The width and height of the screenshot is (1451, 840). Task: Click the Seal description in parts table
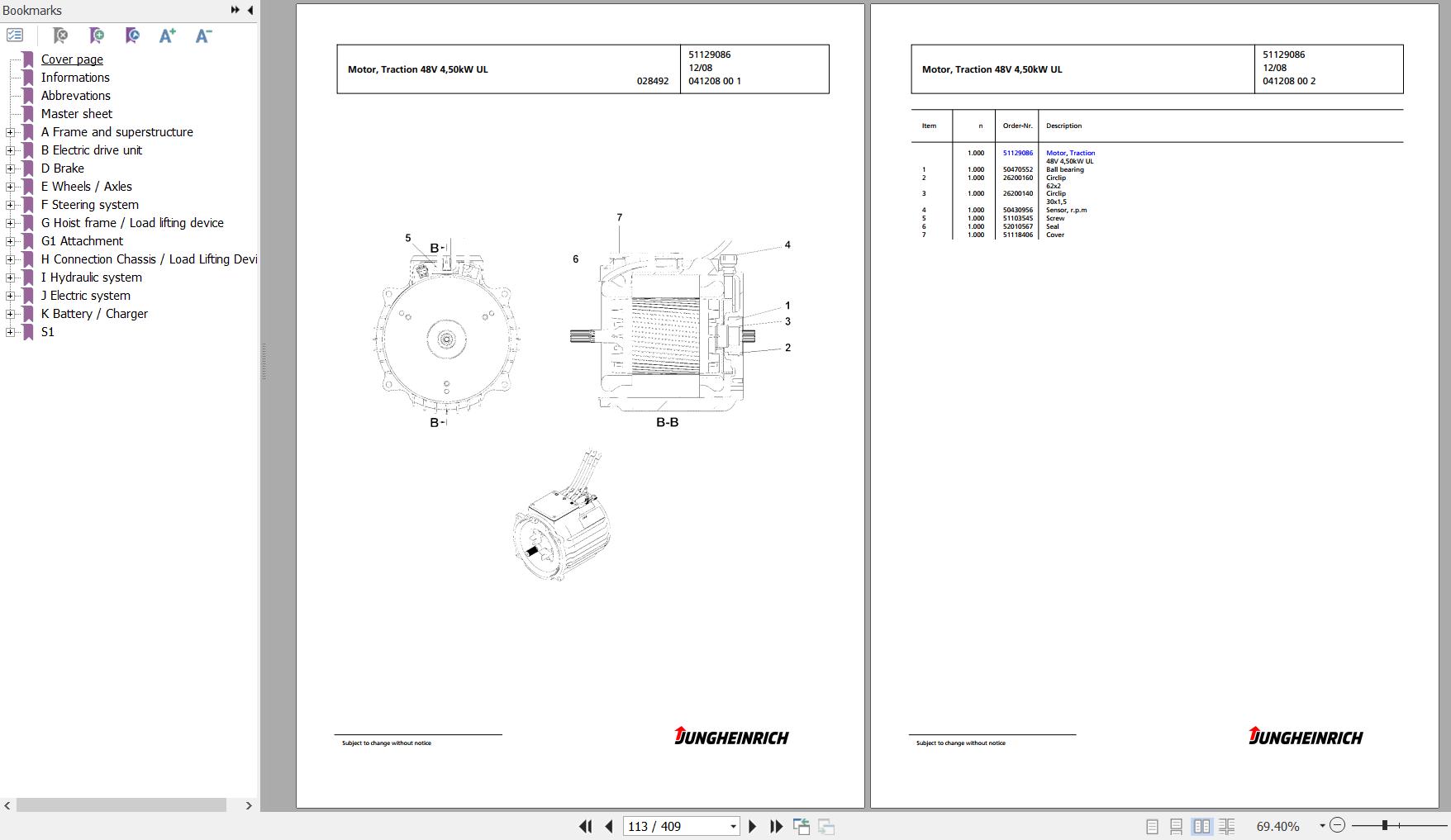point(1052,226)
